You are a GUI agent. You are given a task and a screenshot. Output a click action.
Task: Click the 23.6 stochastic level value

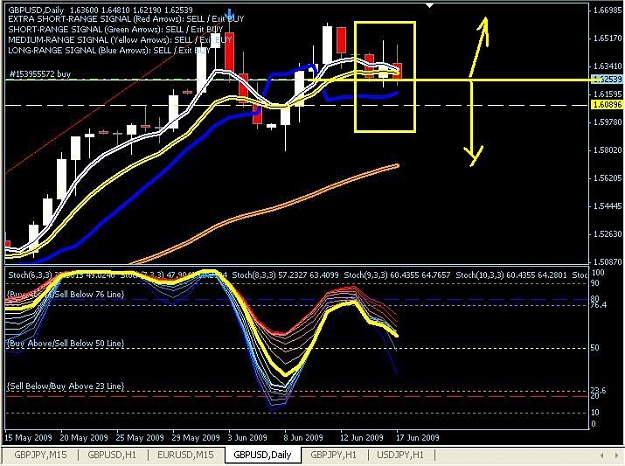[x=598, y=390]
